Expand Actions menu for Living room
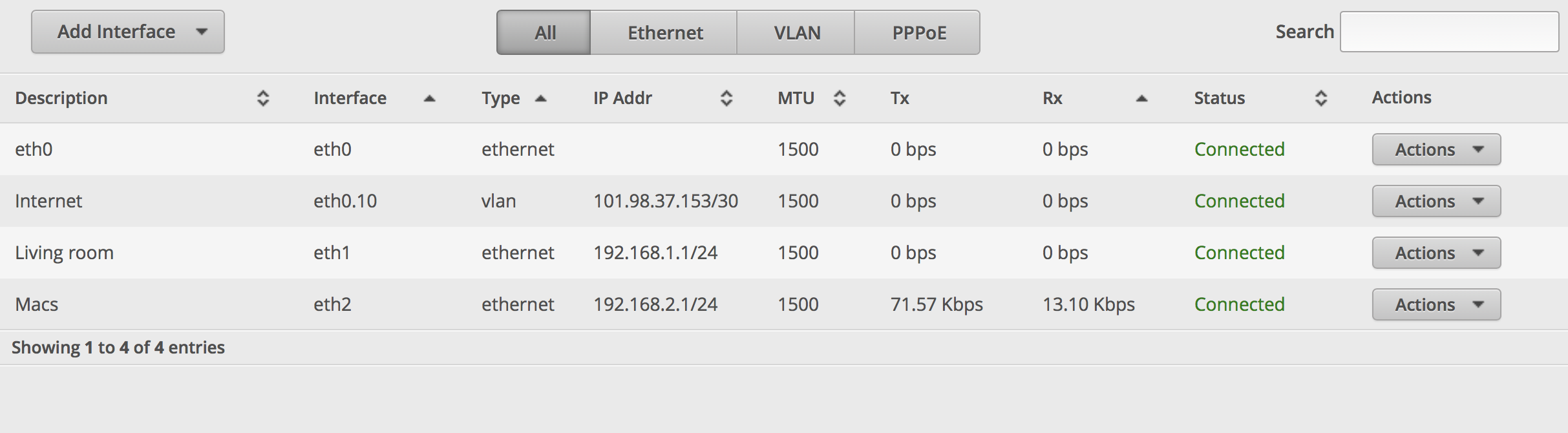The height and width of the screenshot is (433, 1568). coord(1436,253)
